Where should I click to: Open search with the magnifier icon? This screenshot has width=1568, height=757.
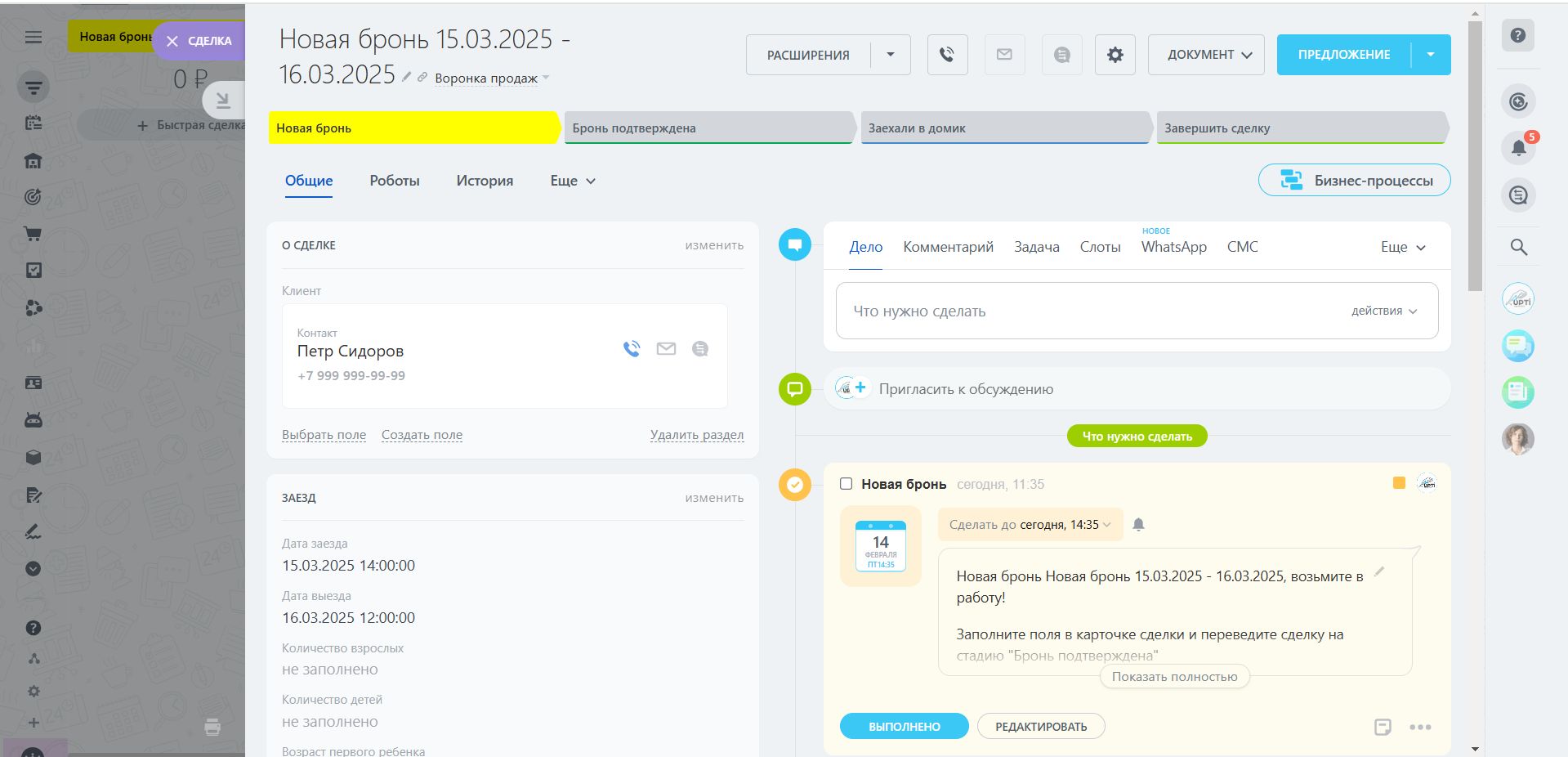coord(1518,247)
